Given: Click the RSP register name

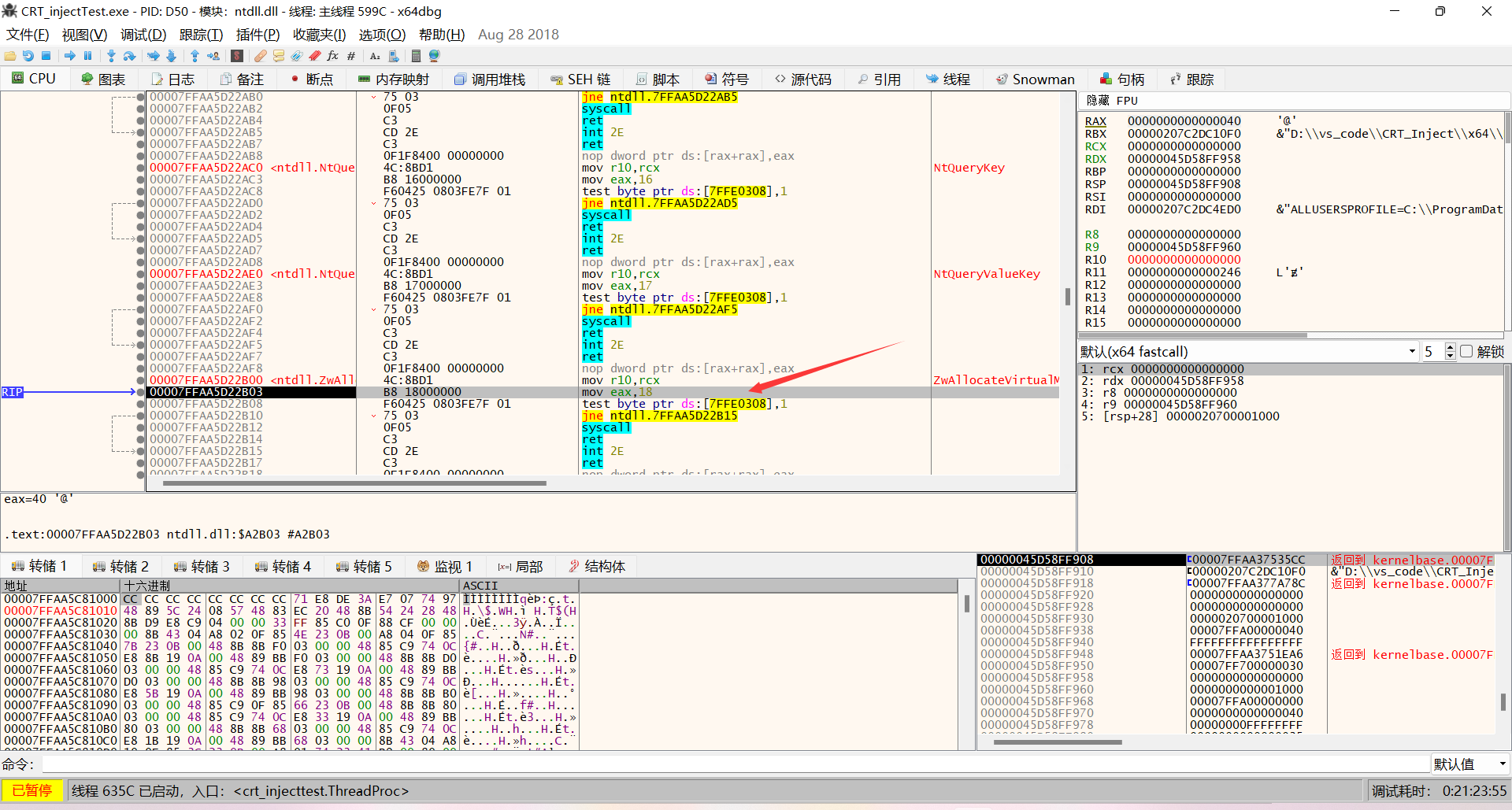Looking at the screenshot, I should (x=1095, y=184).
